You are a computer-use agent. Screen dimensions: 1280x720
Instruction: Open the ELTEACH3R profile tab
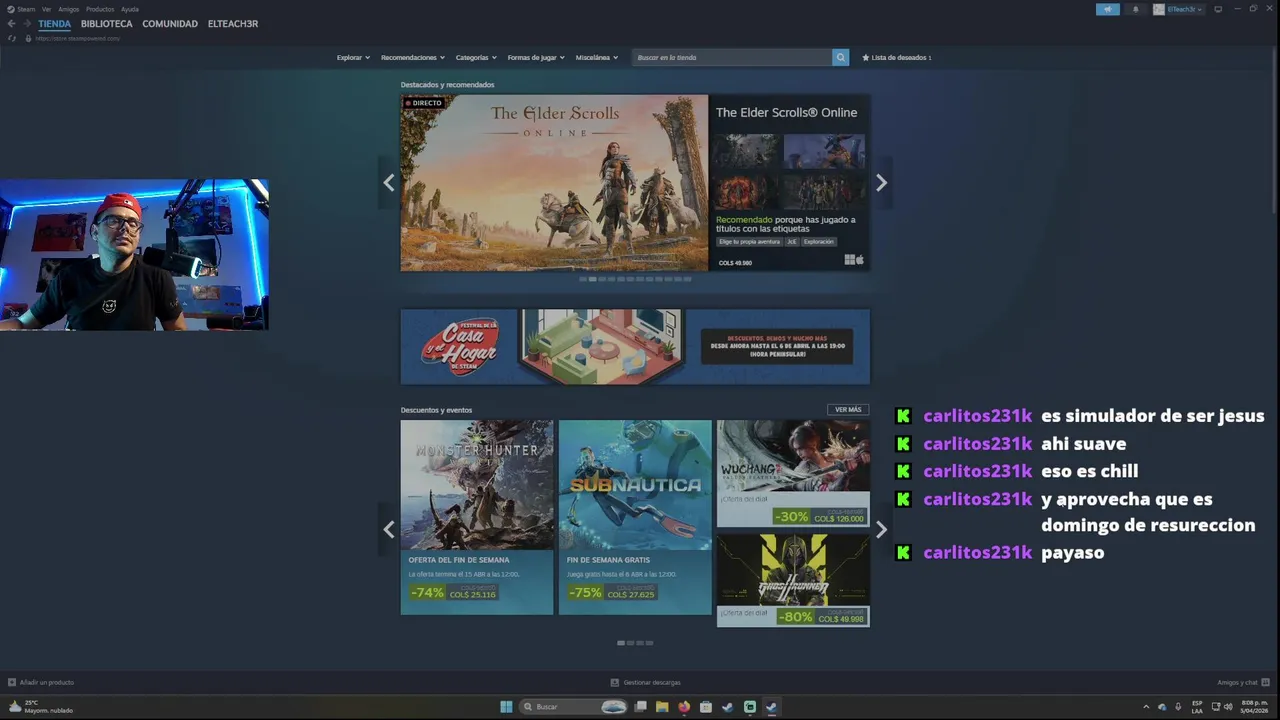[233, 24]
